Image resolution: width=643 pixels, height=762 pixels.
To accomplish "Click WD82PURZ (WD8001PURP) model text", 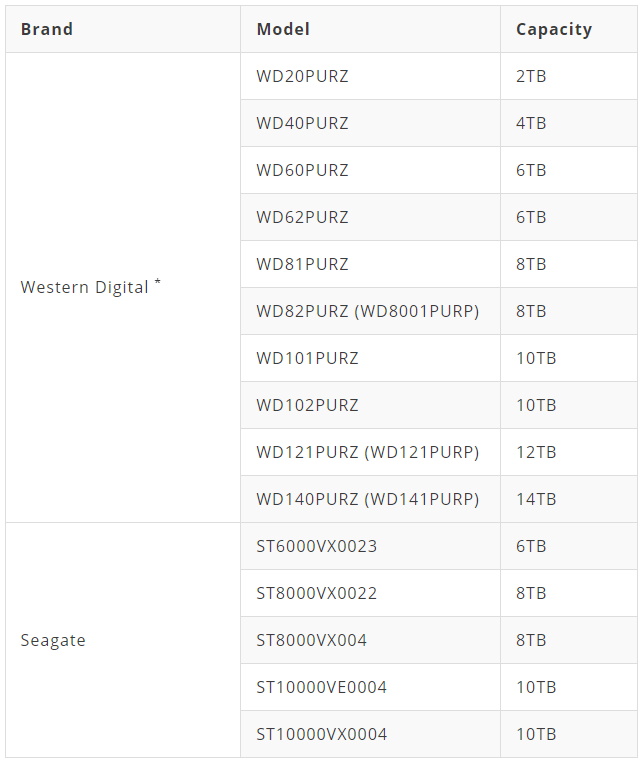I will 367,311.
